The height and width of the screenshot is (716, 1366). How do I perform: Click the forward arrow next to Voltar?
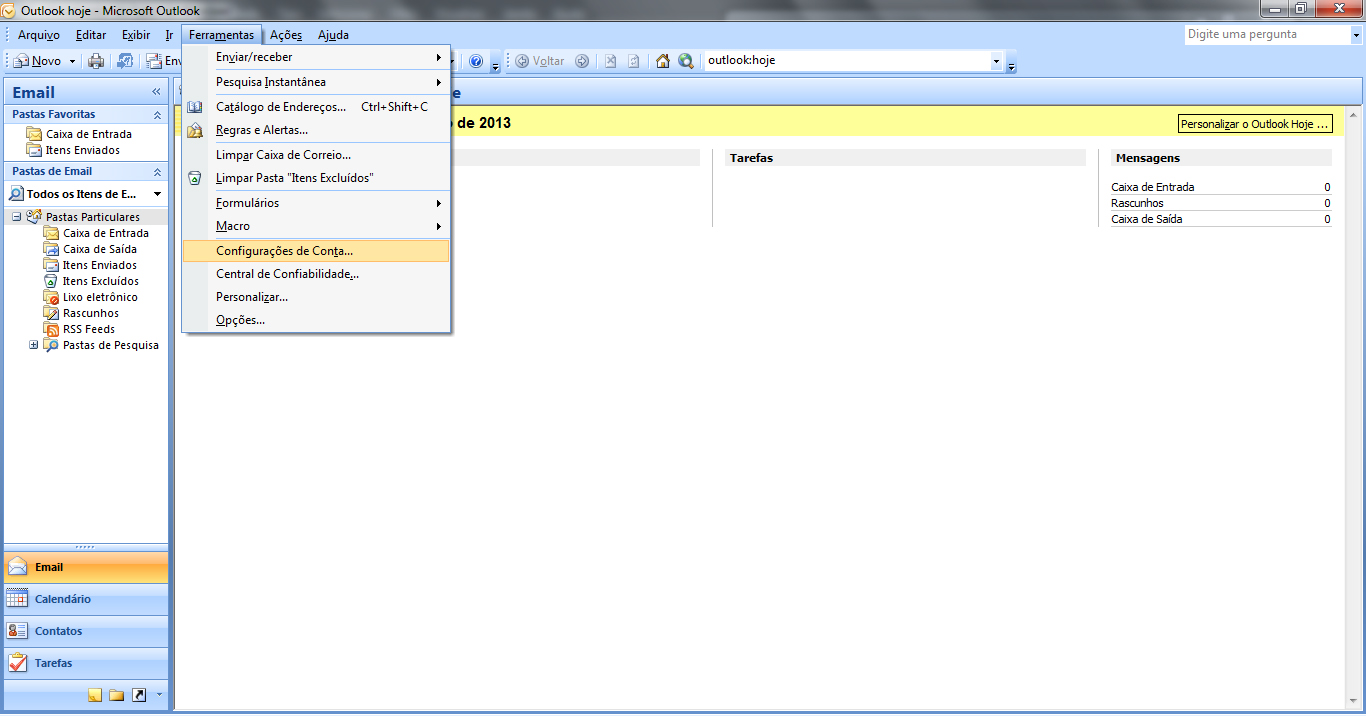582,61
